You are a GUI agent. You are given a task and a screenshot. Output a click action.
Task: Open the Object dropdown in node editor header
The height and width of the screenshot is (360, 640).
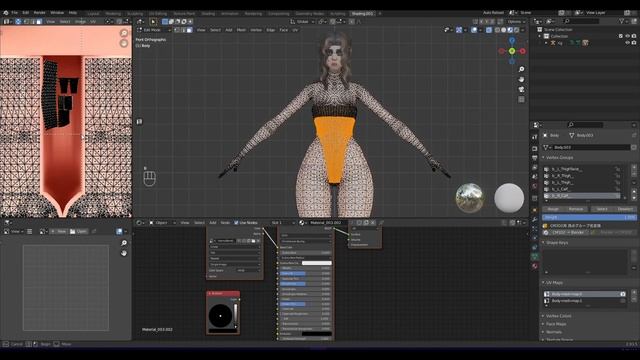point(162,223)
